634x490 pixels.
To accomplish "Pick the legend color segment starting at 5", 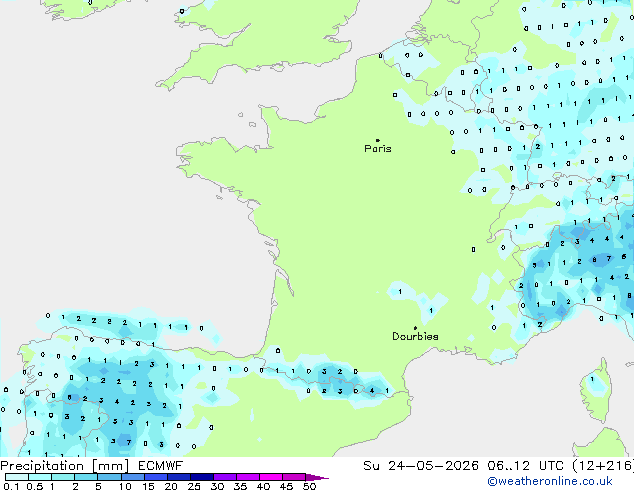I will click(109, 477).
